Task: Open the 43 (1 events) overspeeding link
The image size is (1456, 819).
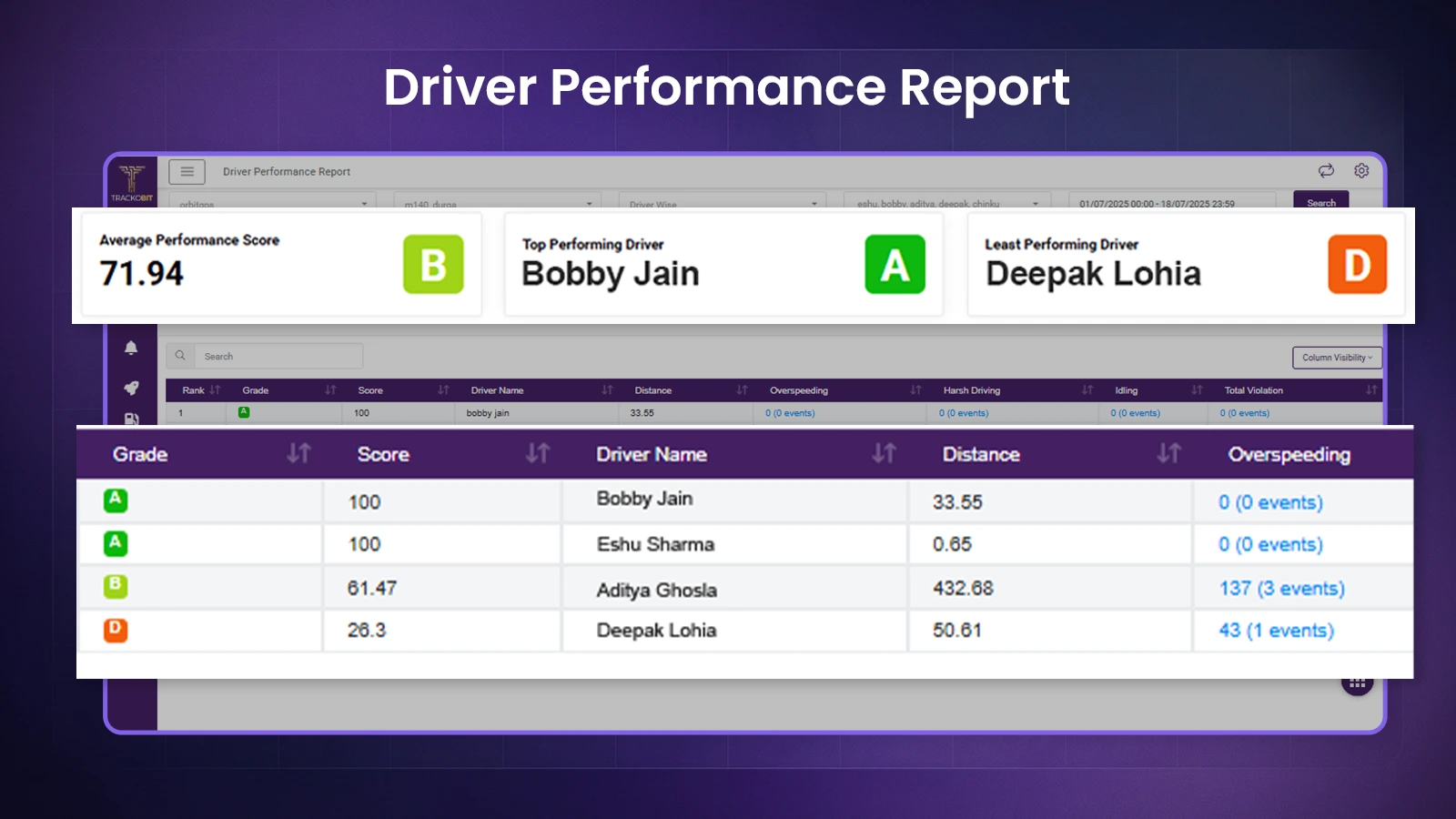Action: click(1277, 630)
